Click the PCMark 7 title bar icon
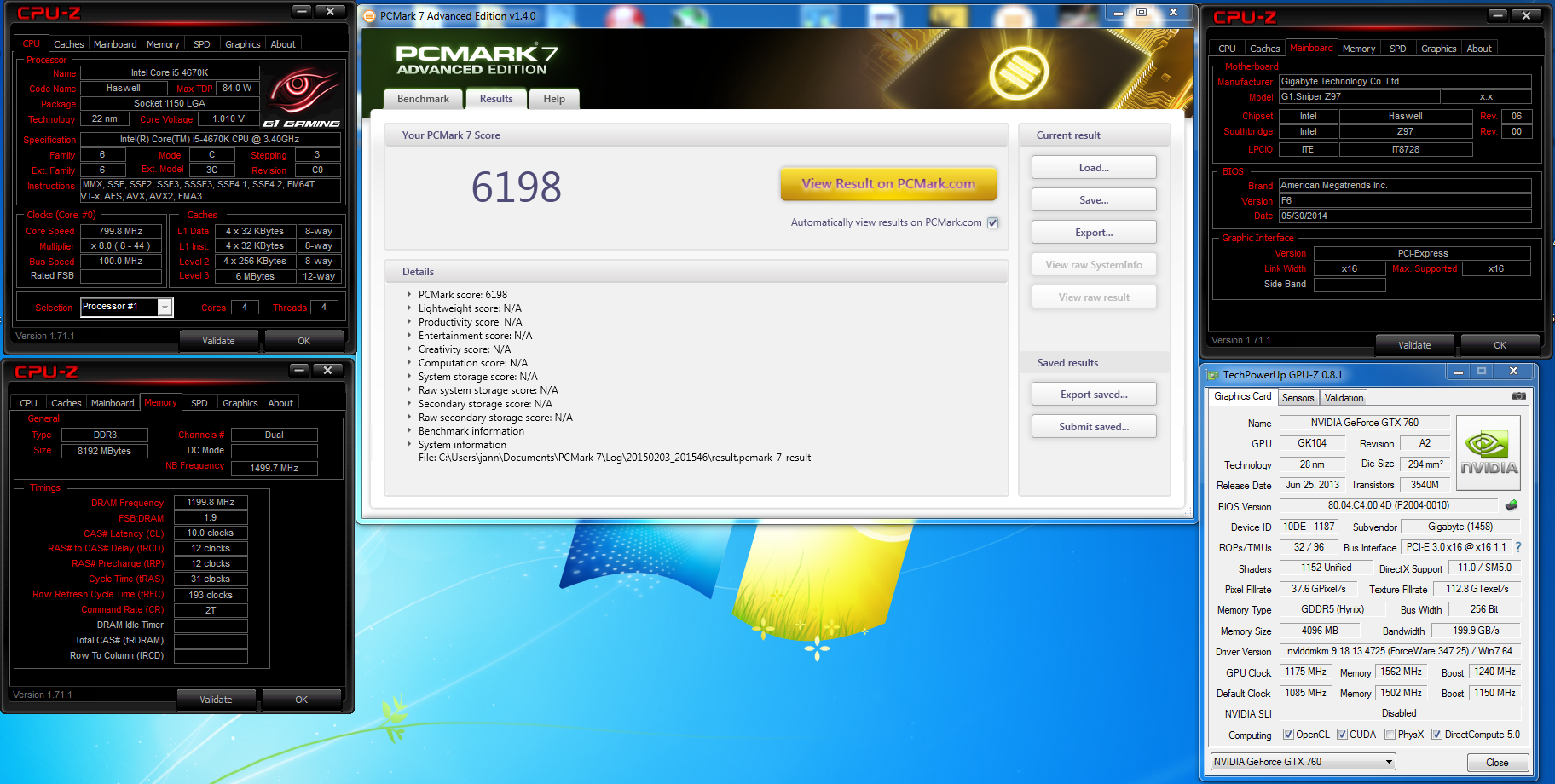Viewport: 1555px width, 784px height. coord(370,15)
